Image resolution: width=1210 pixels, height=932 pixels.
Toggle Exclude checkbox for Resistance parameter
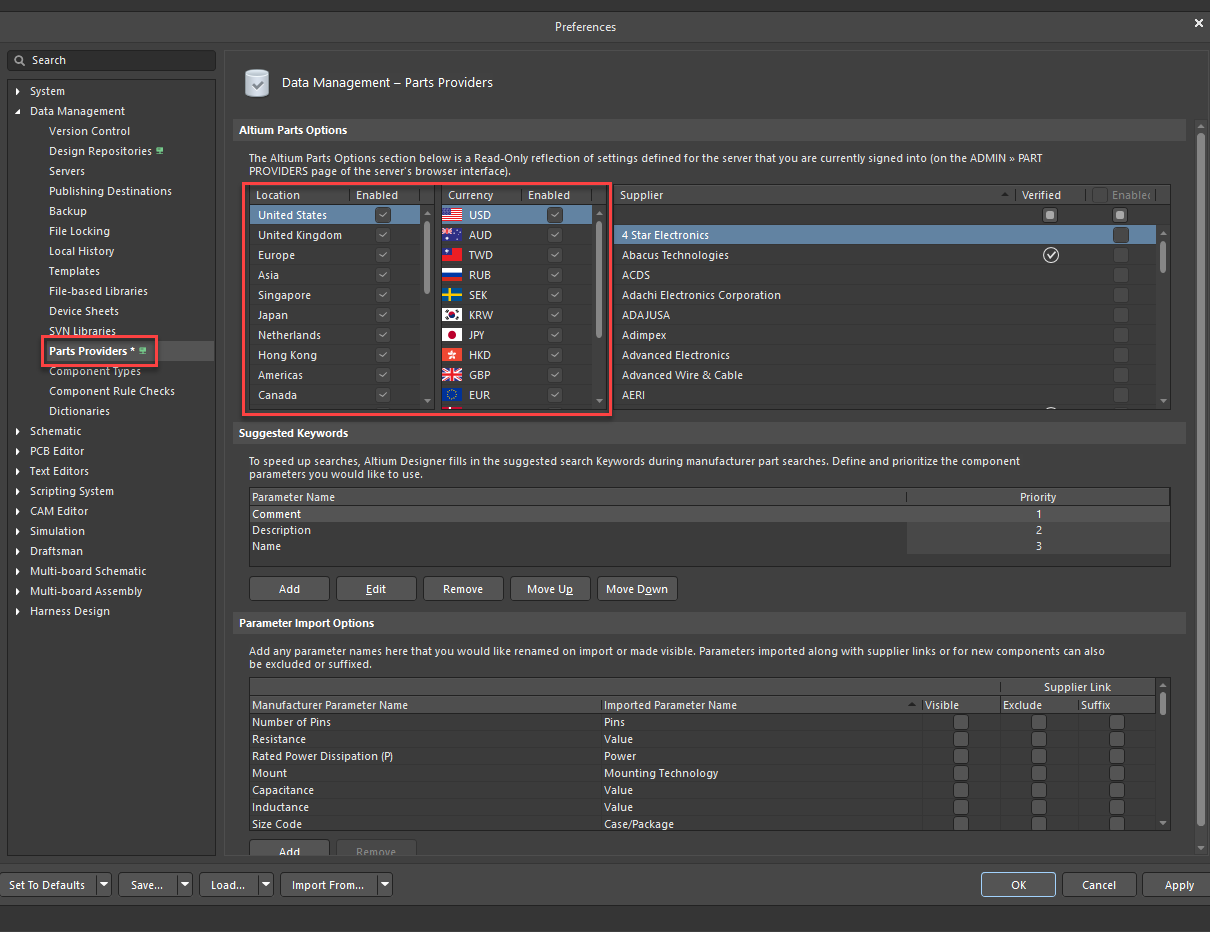pyautogui.click(x=1038, y=739)
